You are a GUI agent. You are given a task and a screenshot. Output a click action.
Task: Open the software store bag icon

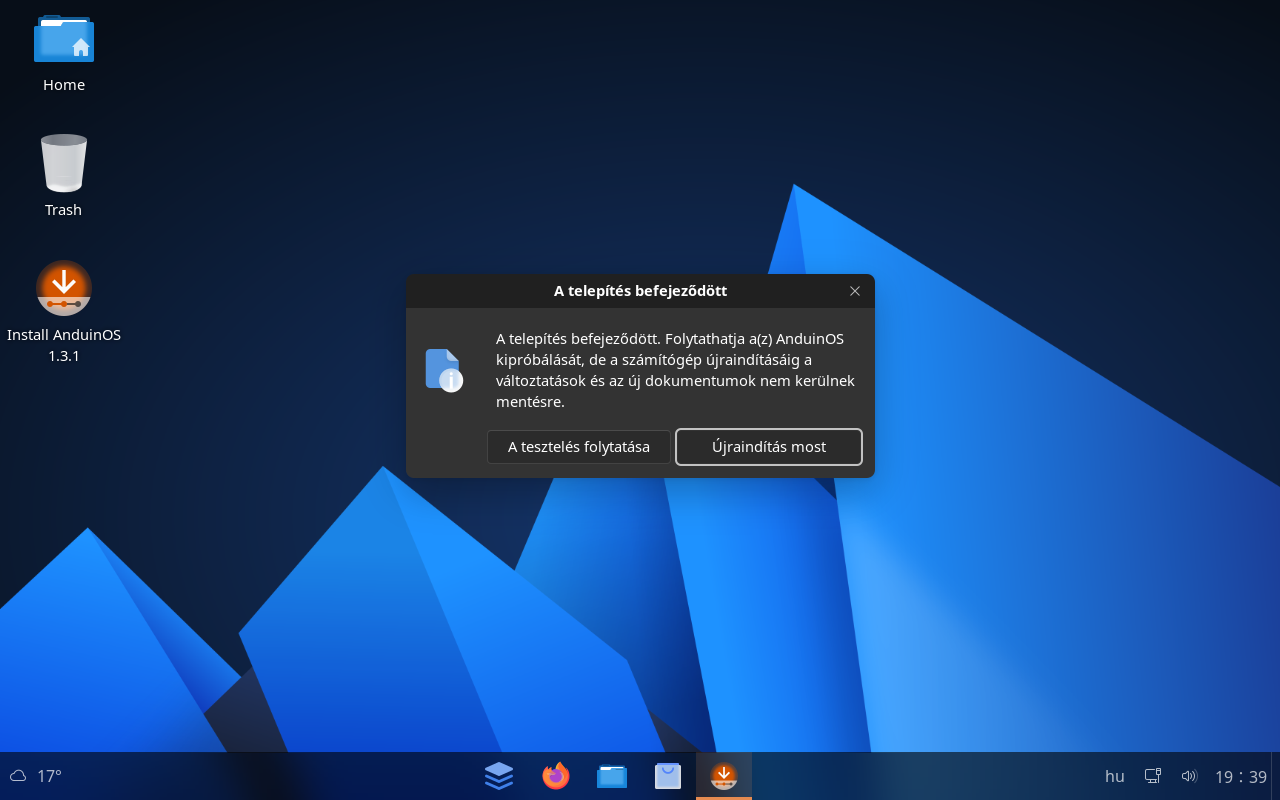pyautogui.click(x=668, y=776)
